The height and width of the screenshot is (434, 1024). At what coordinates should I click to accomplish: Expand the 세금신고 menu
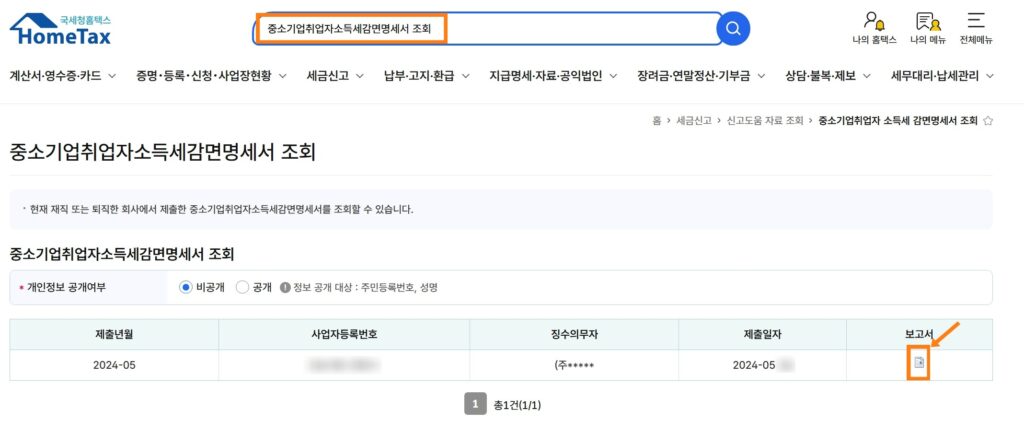point(336,76)
